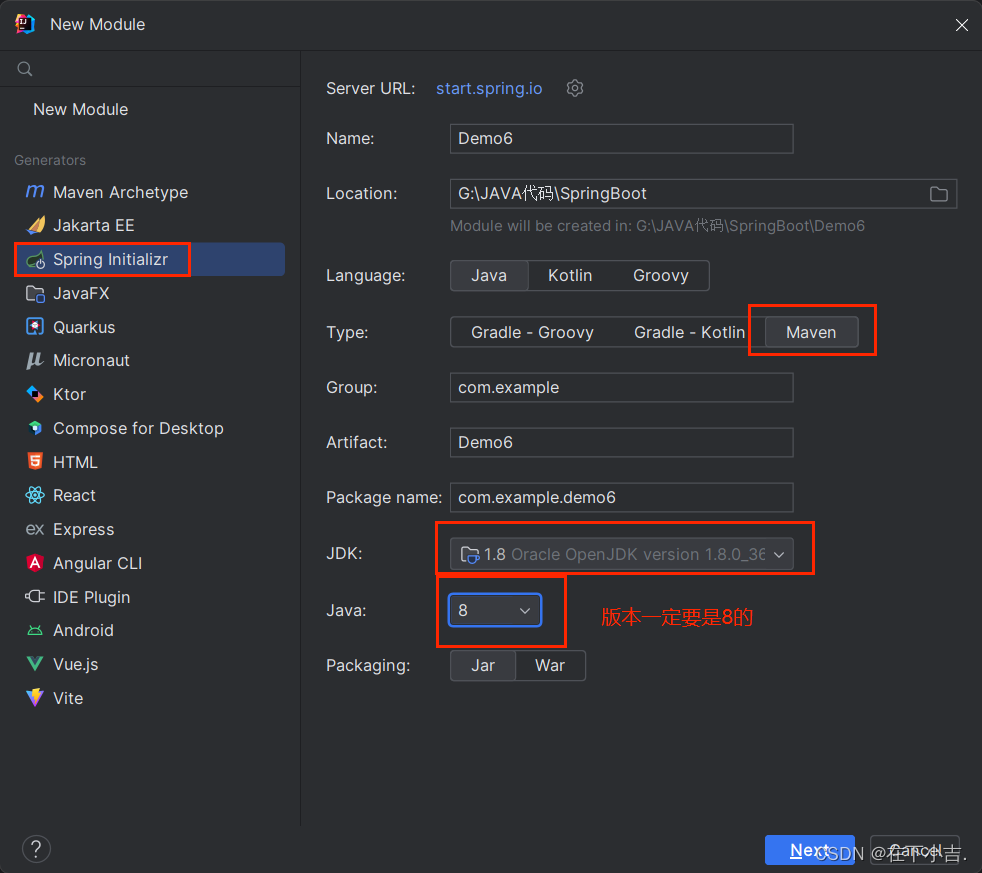Select the Micronaut generator
Image resolution: width=982 pixels, height=873 pixels.
[x=150, y=360]
